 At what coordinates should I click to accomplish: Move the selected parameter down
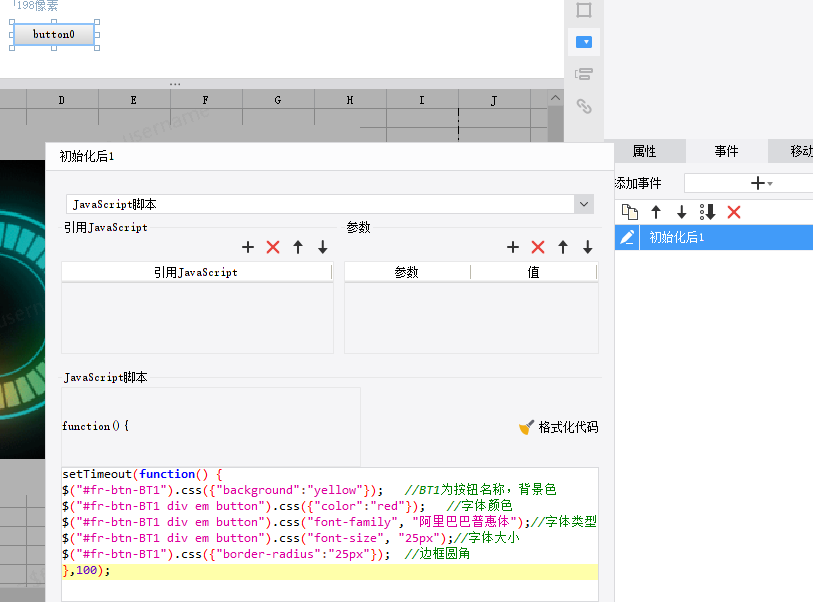pyautogui.click(x=588, y=247)
